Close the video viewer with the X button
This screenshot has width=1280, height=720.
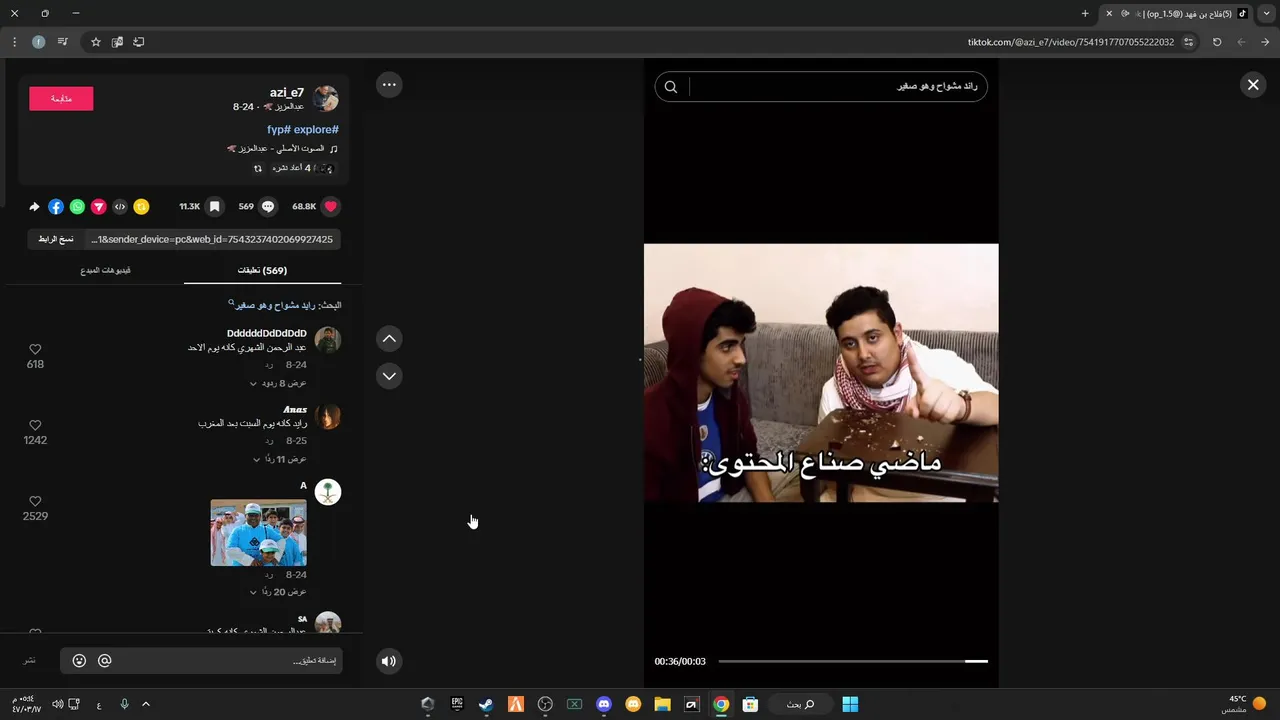pos(1253,85)
